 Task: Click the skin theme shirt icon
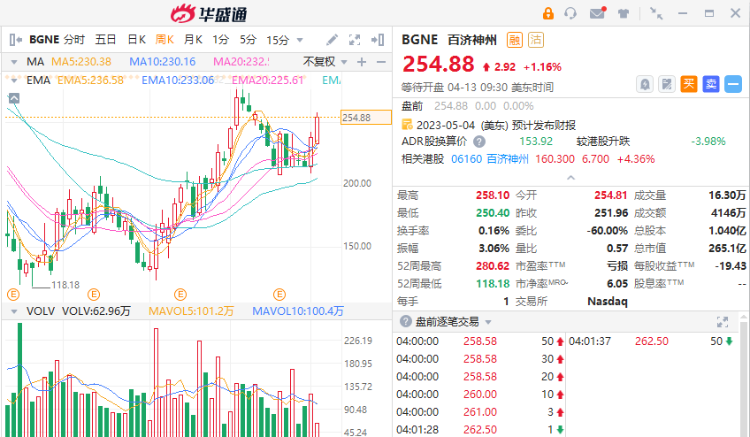pos(623,13)
